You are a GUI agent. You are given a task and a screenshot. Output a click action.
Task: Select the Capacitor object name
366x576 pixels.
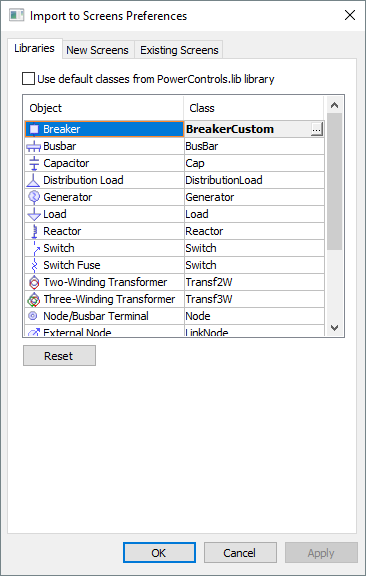pyautogui.click(x=66, y=163)
